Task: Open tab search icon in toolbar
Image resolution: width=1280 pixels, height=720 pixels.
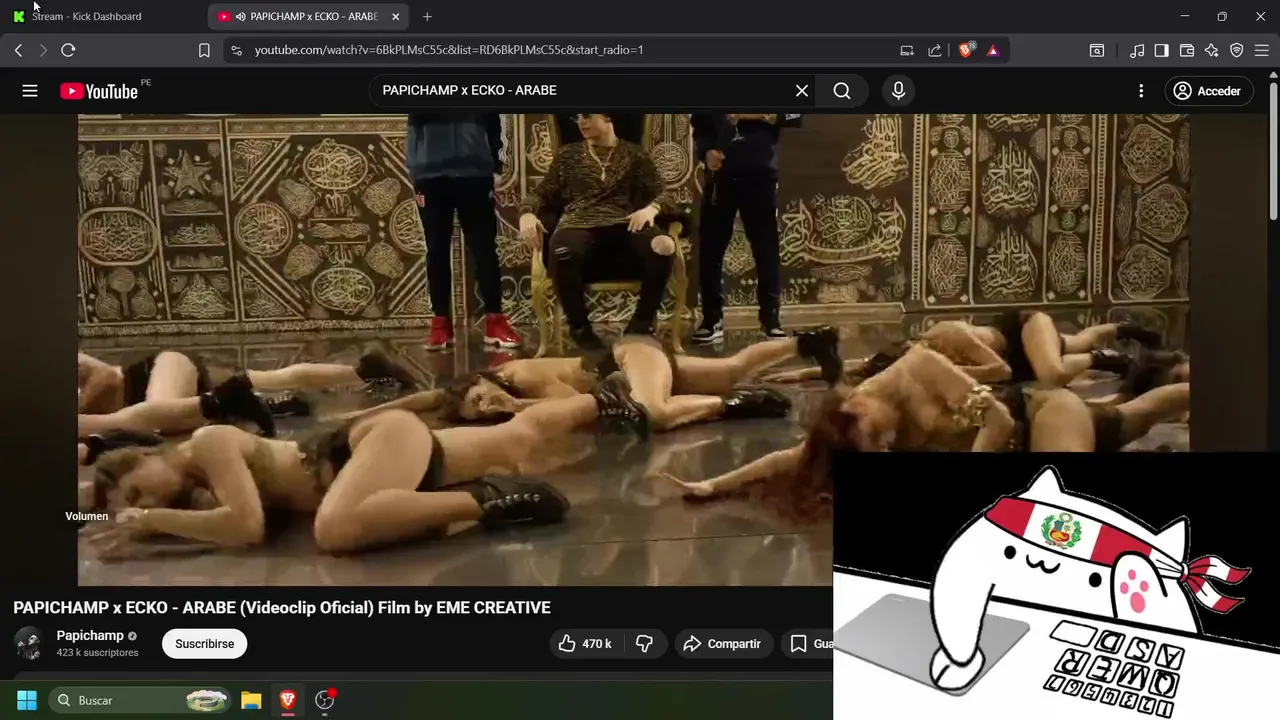Action: point(1097,50)
